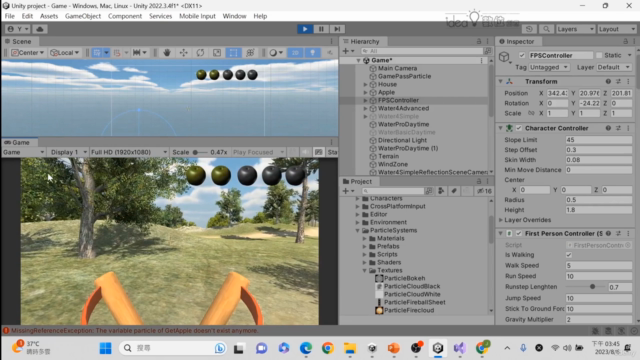Open the GameObject menu
Viewport: 640px width, 360px height.
tap(83, 16)
